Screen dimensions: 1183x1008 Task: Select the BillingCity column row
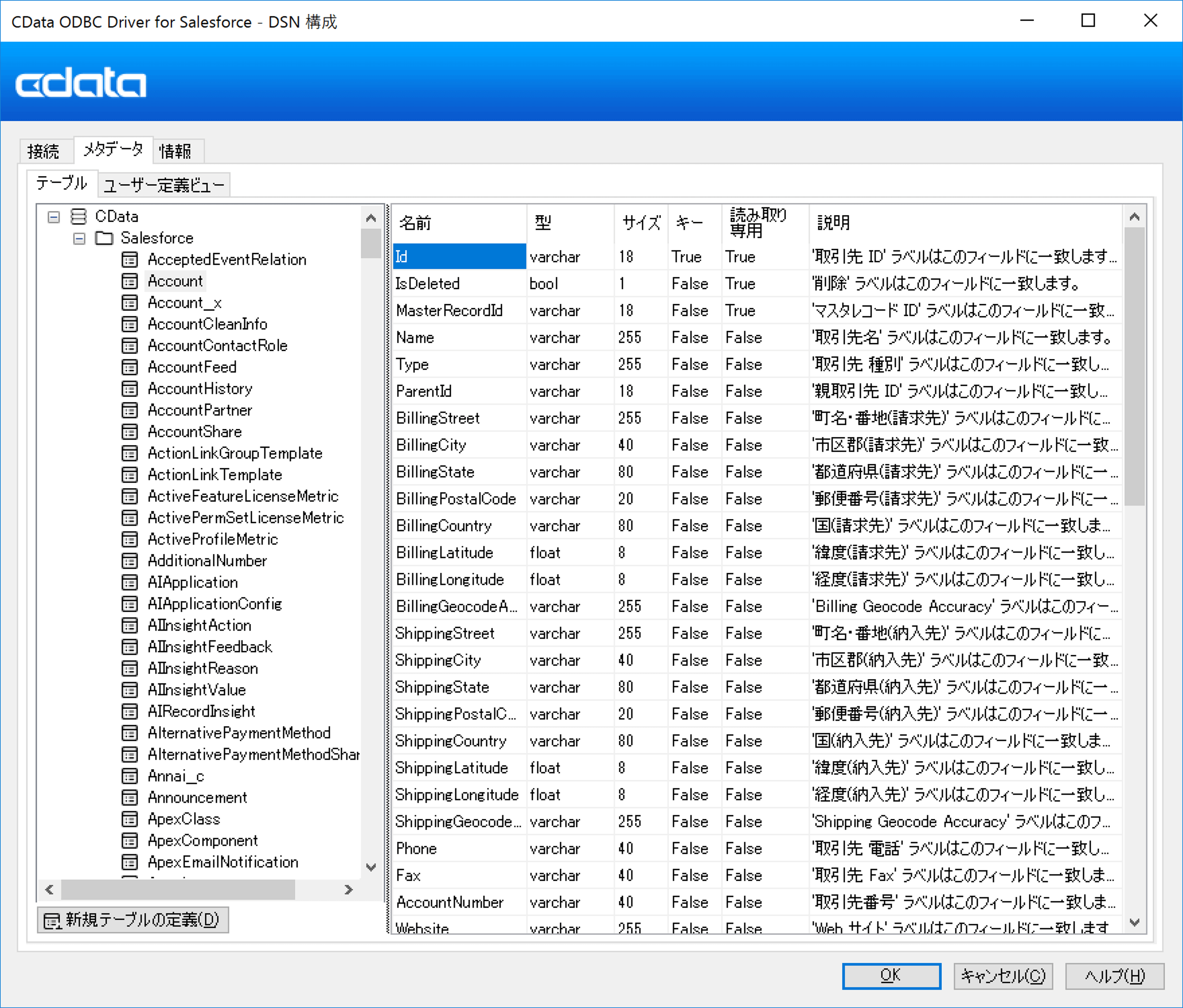(431, 445)
